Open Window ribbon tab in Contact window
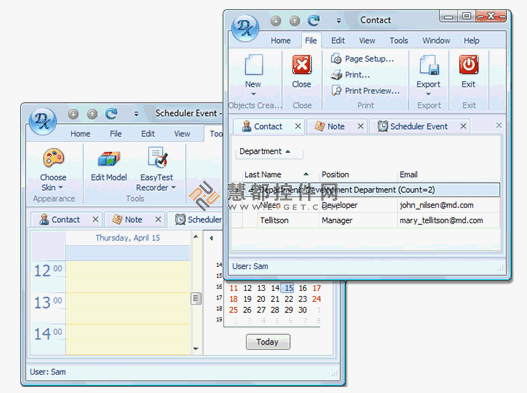The image size is (527, 393). click(x=436, y=41)
